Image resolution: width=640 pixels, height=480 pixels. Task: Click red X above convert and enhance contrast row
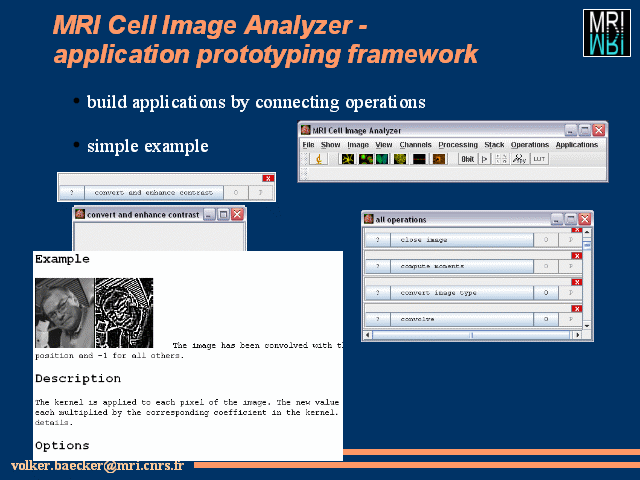tap(268, 178)
